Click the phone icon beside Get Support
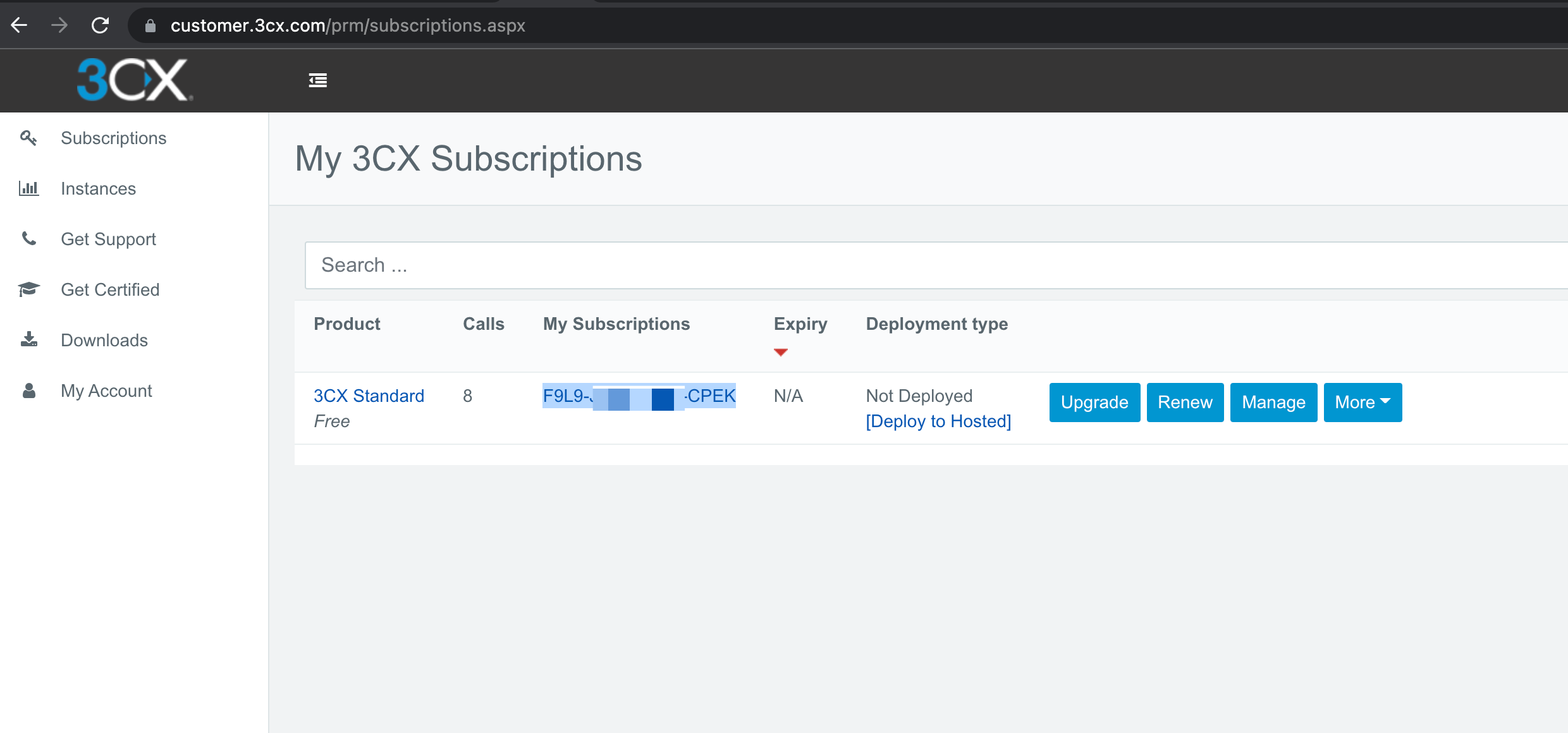The width and height of the screenshot is (1568, 733). [x=28, y=239]
